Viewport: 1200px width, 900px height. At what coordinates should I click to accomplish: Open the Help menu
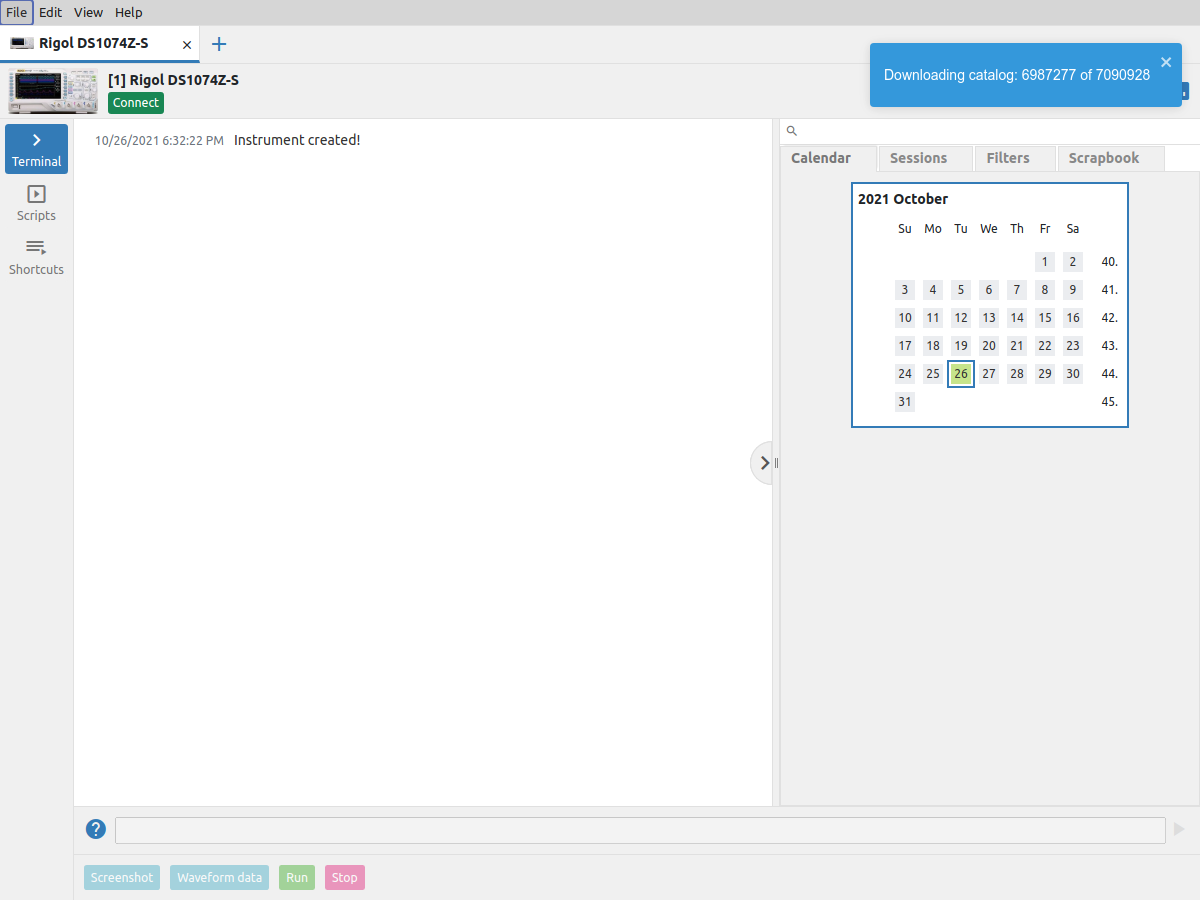click(129, 12)
